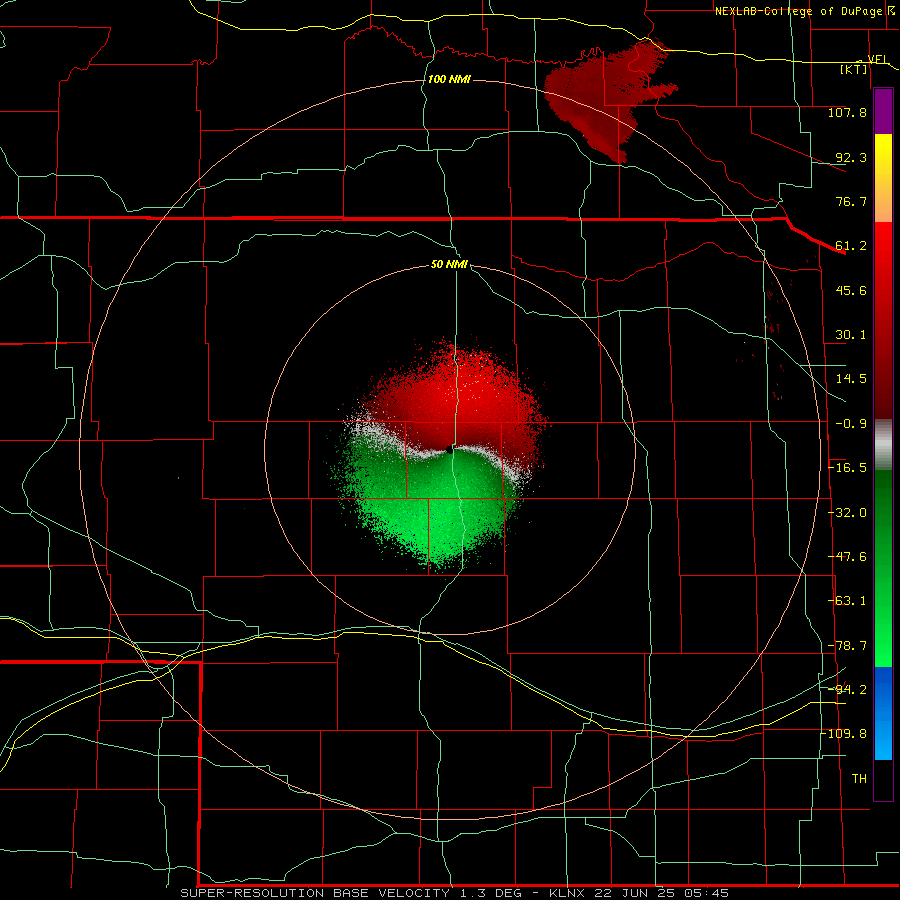Click the gray zero-velocity band in the color scale
This screenshot has width=900, height=900.
tap(883, 445)
